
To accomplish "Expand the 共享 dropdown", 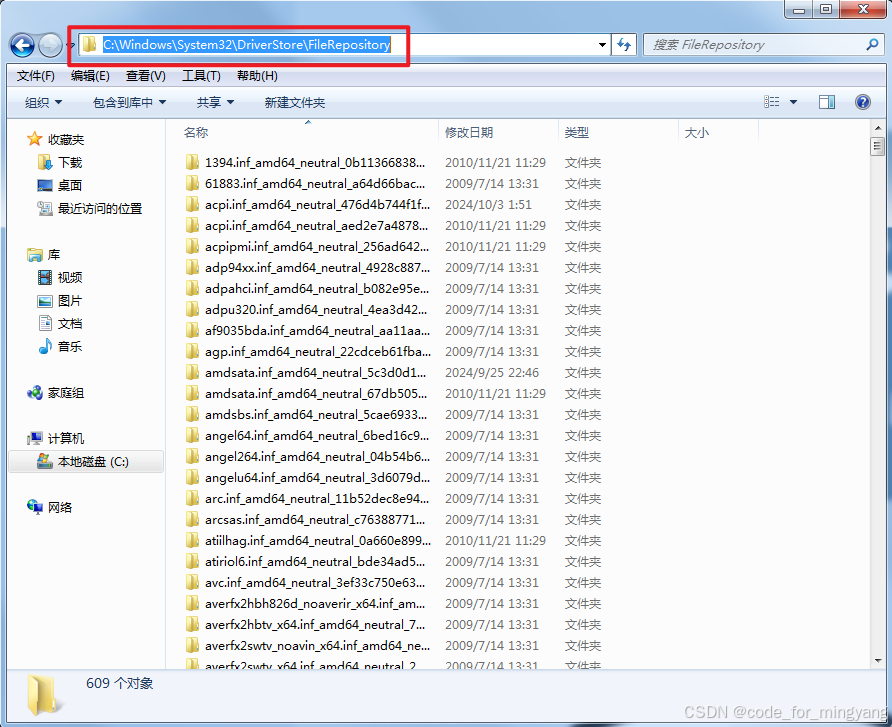I will (215, 102).
